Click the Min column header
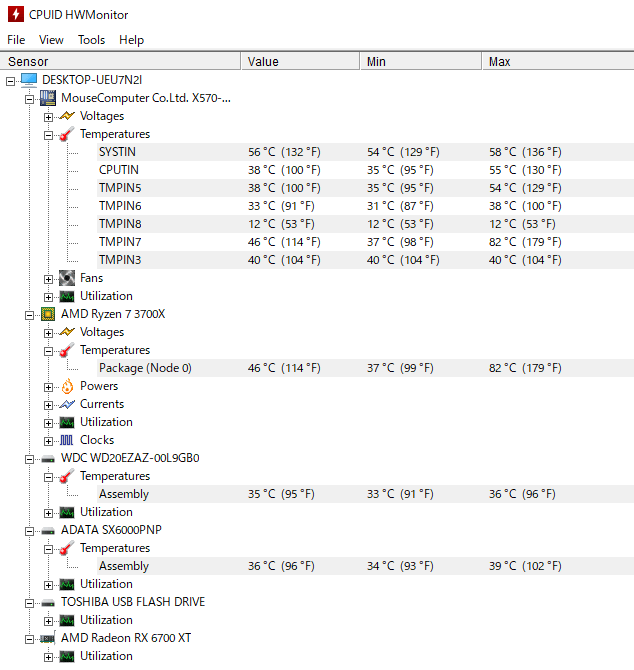Screen dimensions: 634x670 (x=421, y=62)
